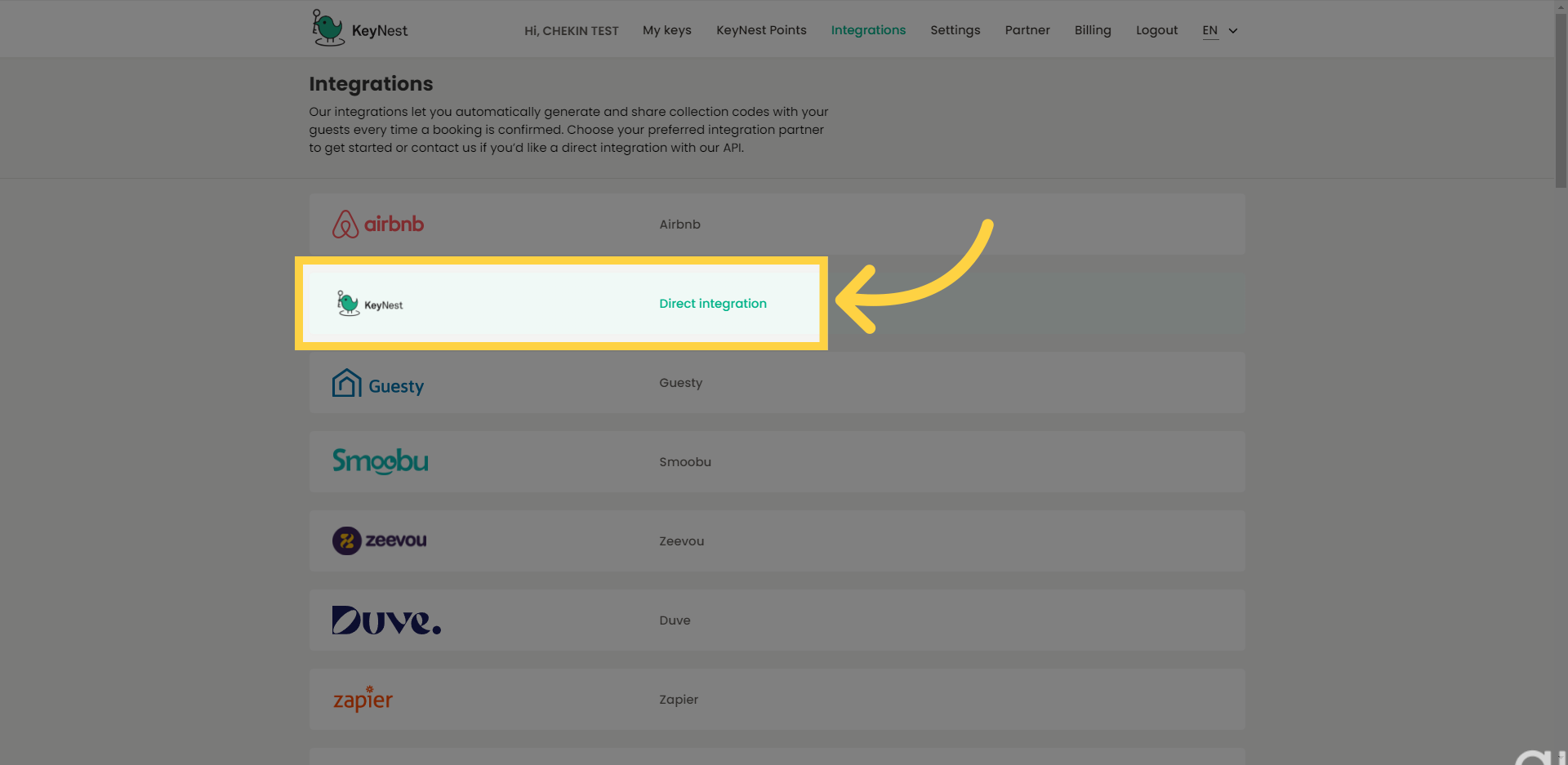
Task: Click the Direct integration link
Action: 712,304
